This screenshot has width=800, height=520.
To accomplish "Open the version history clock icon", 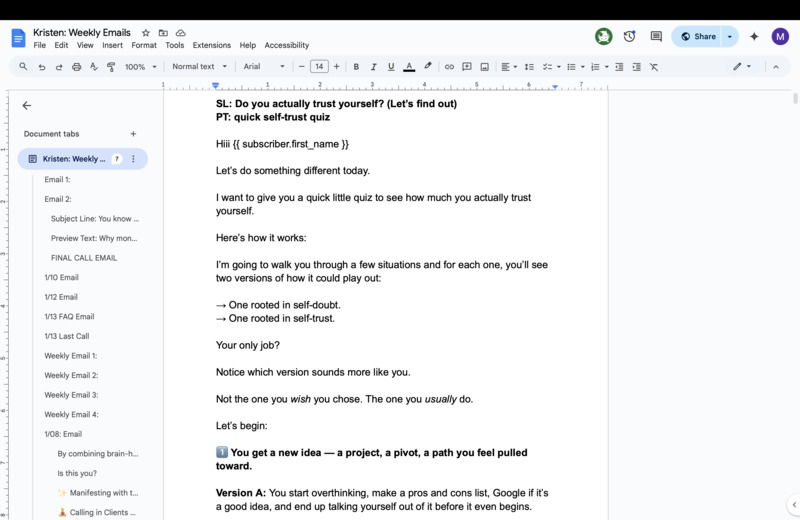I will (630, 36).
